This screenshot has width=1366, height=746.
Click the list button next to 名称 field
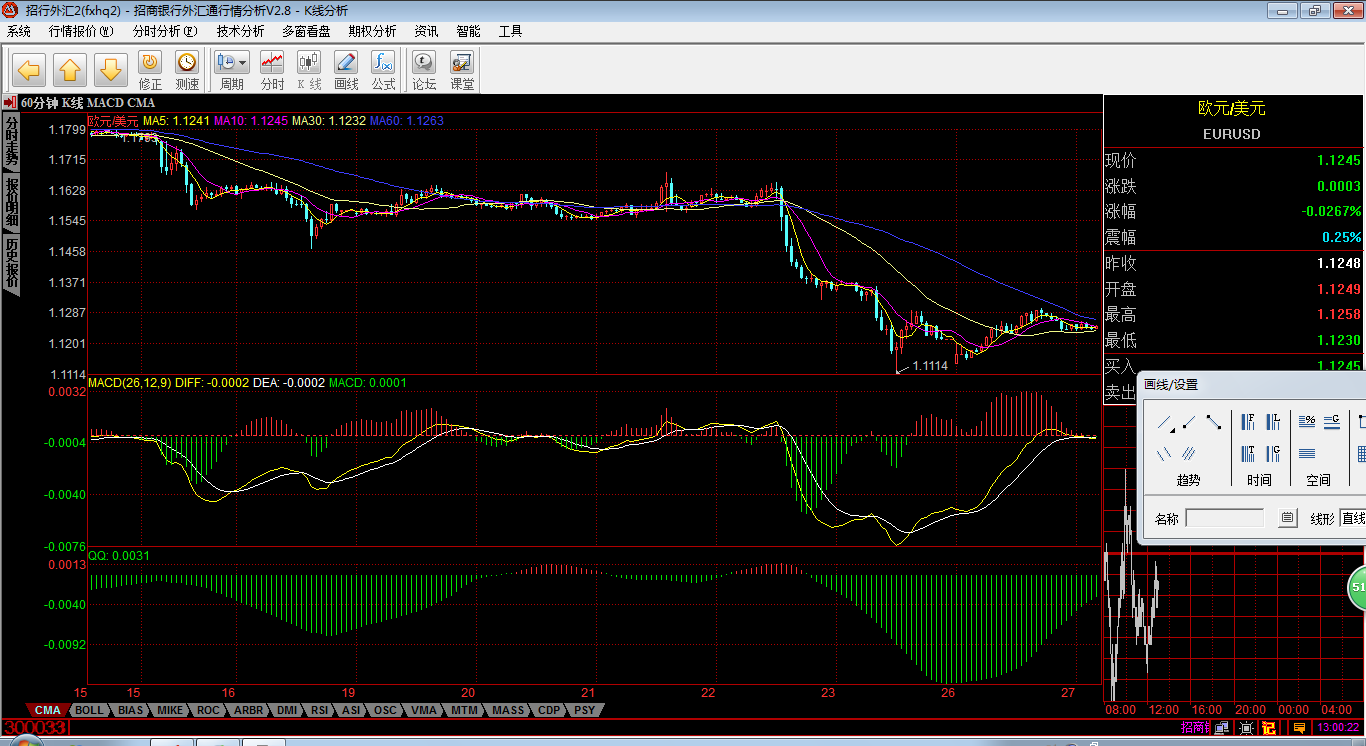(1288, 518)
